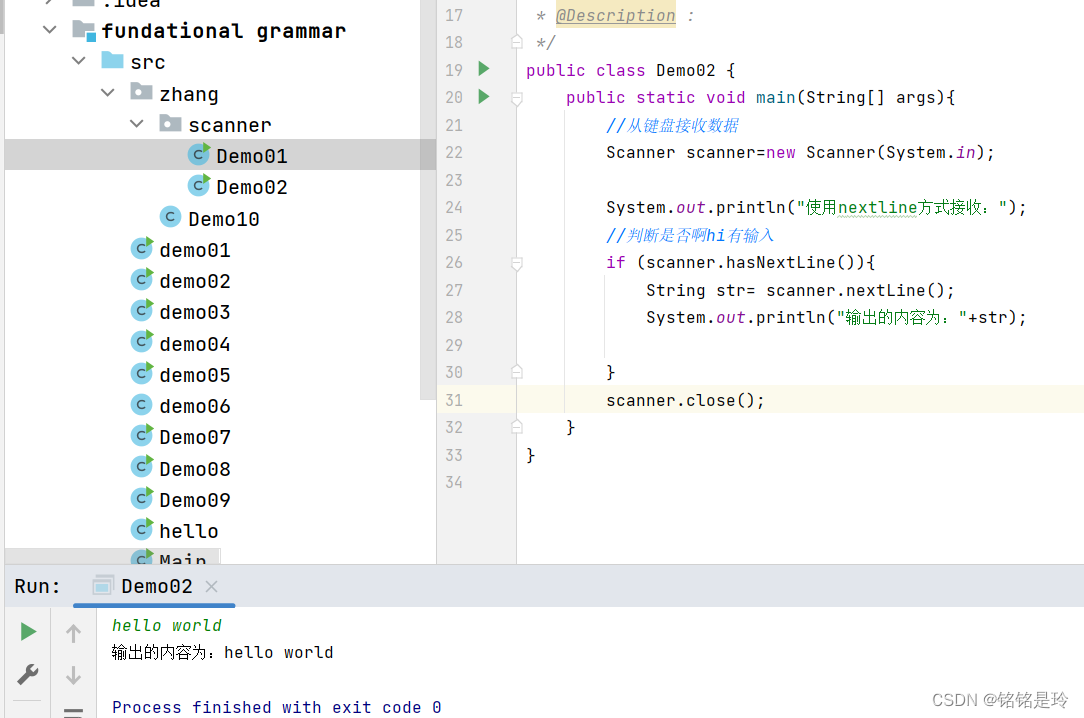Fold the main method at line 20

click(x=516, y=98)
